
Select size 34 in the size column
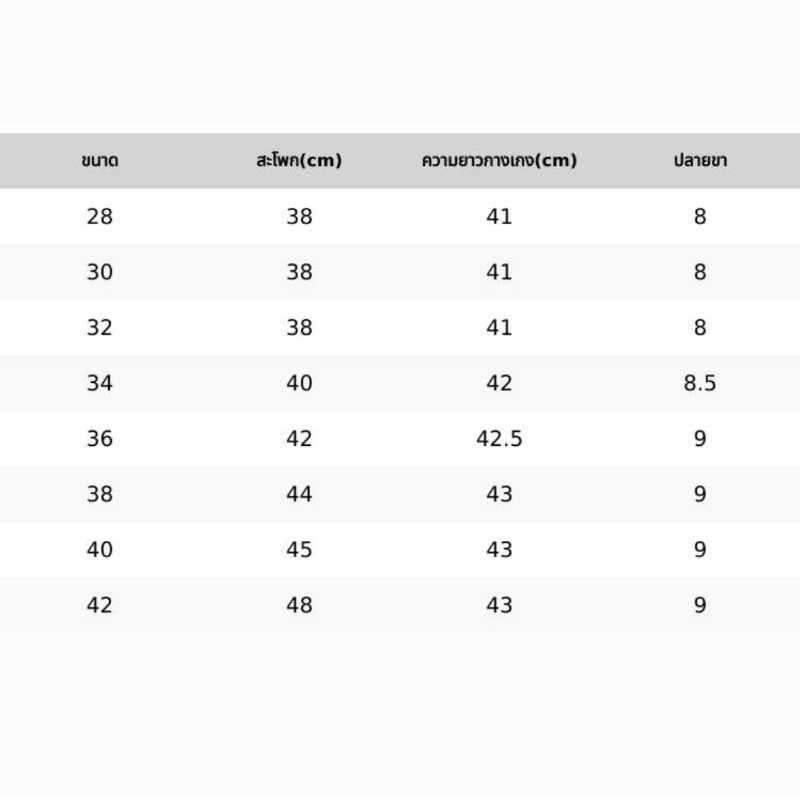[99, 383]
